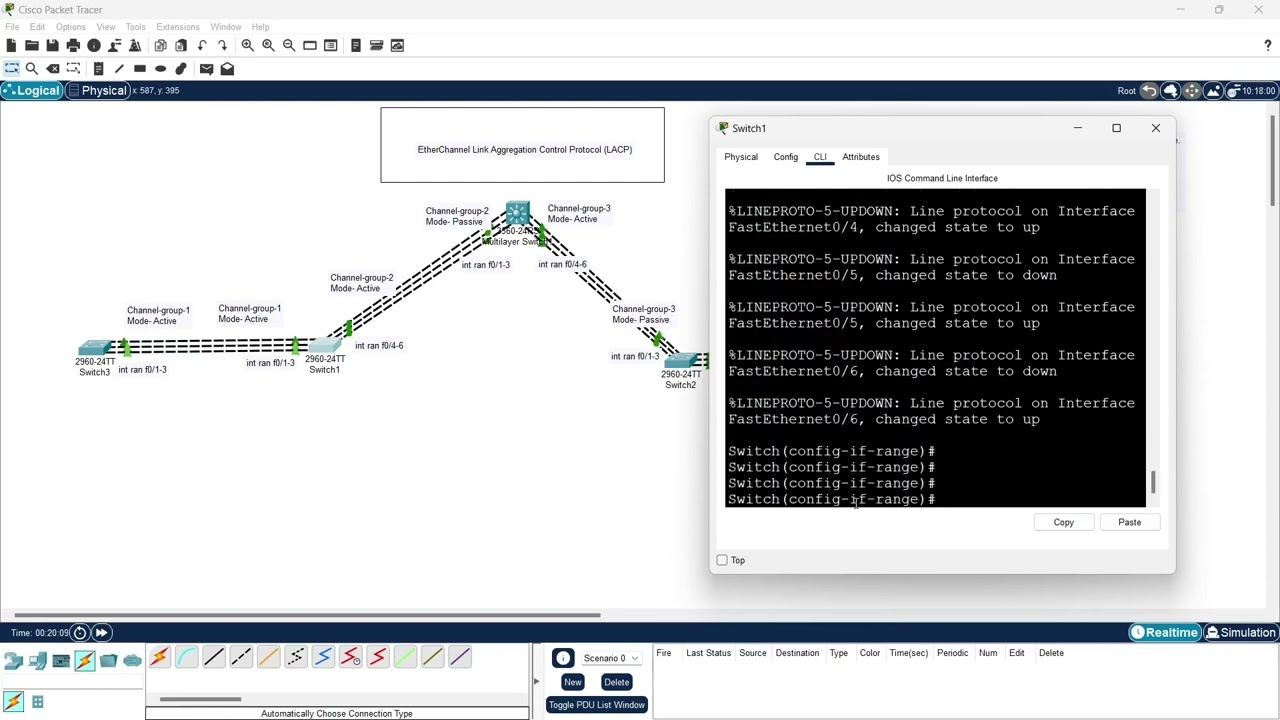The width and height of the screenshot is (1280, 720).
Task: Select Switch3 on the canvas
Action: (x=95, y=349)
